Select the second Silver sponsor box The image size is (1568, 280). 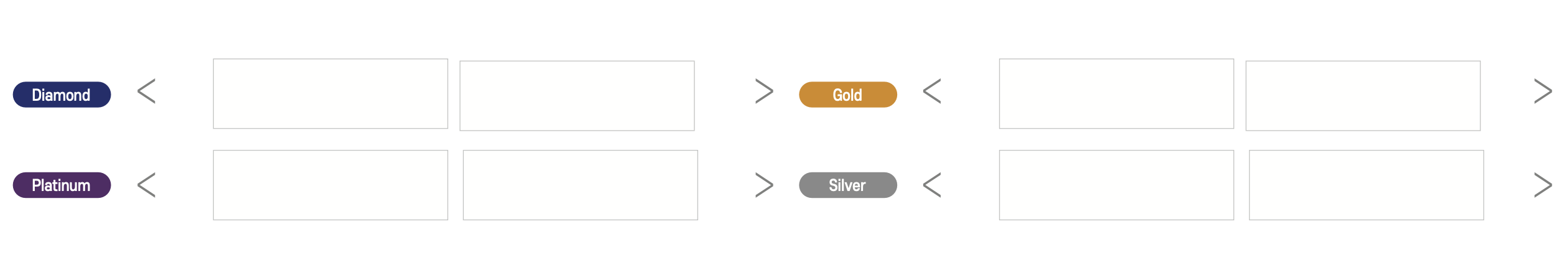click(1366, 185)
